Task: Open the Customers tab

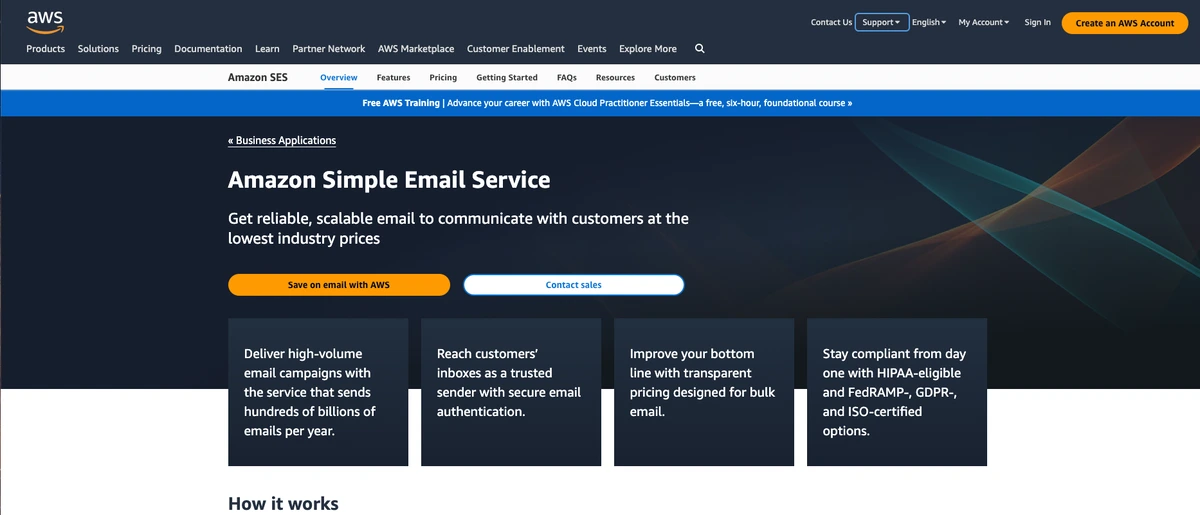Action: pos(675,77)
